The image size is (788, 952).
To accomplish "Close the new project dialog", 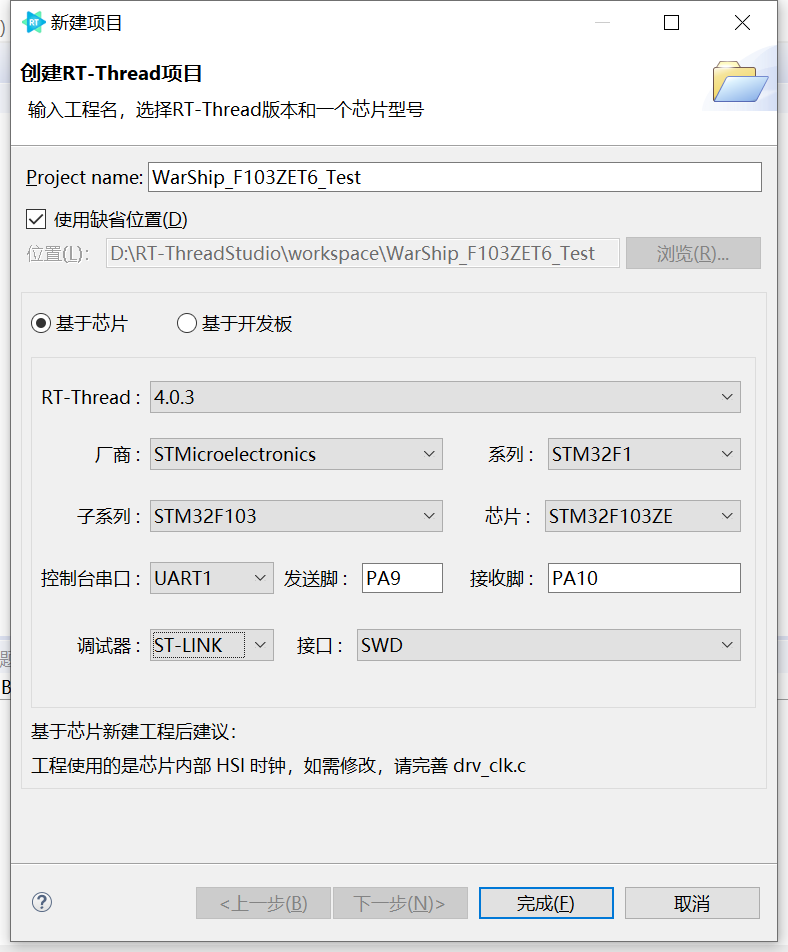I will click(x=742, y=22).
